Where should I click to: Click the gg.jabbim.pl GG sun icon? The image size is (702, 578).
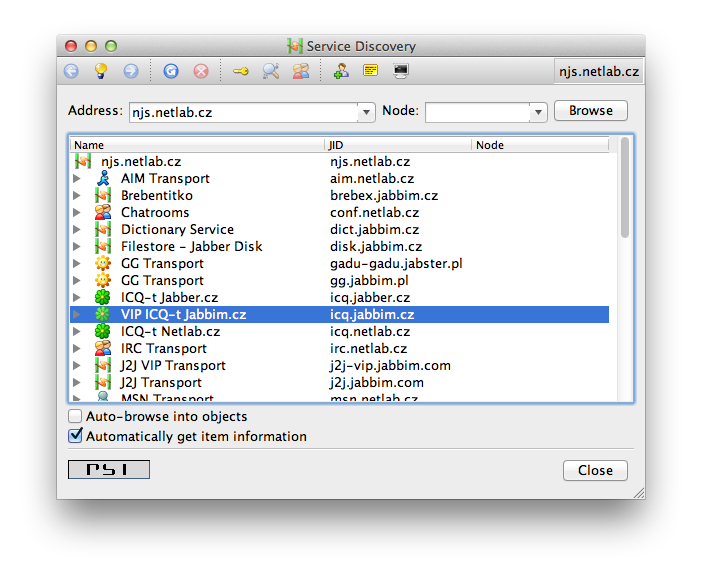(x=103, y=280)
